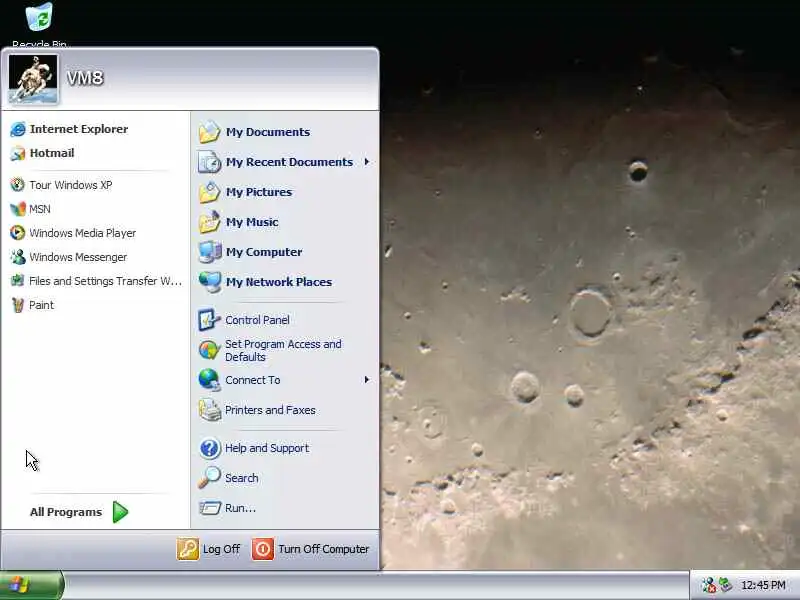Click the Help and Support label
Viewport: 800px width, 600px height.
pos(267,448)
